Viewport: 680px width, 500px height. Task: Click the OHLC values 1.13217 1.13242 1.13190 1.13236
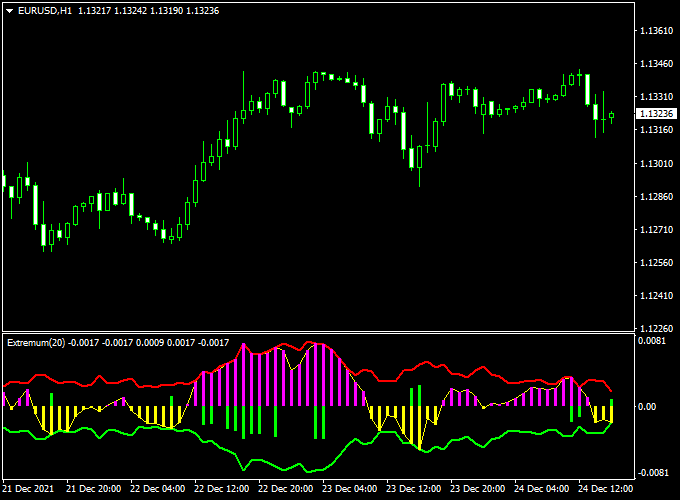tap(149, 11)
